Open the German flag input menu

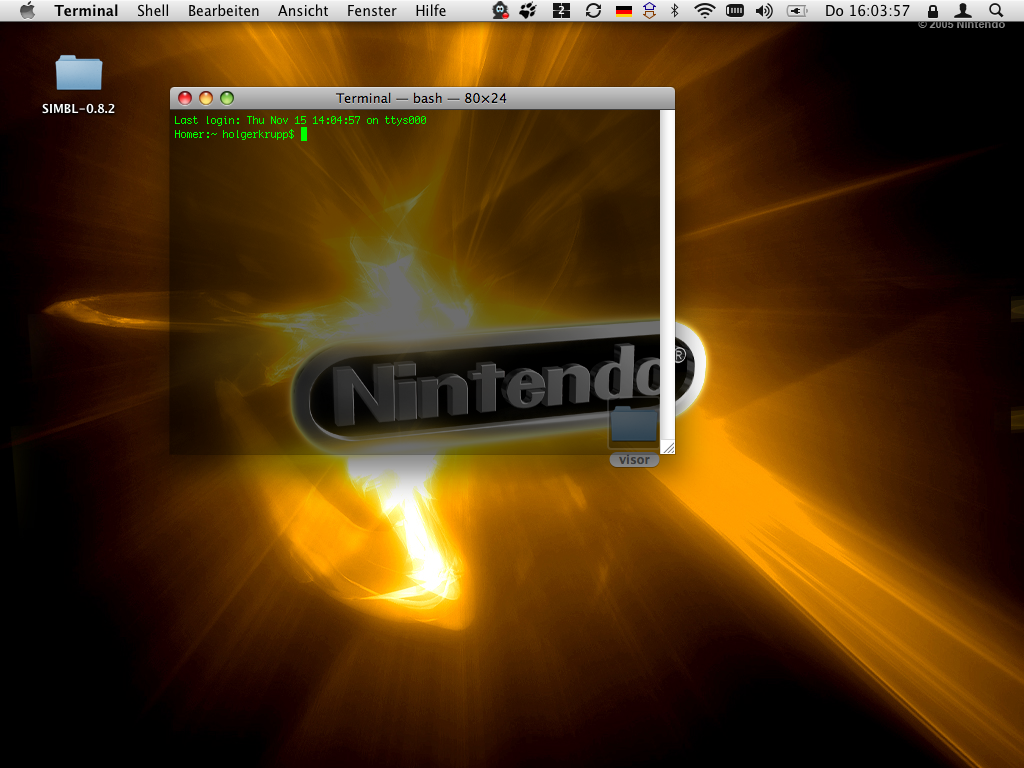pyautogui.click(x=624, y=10)
